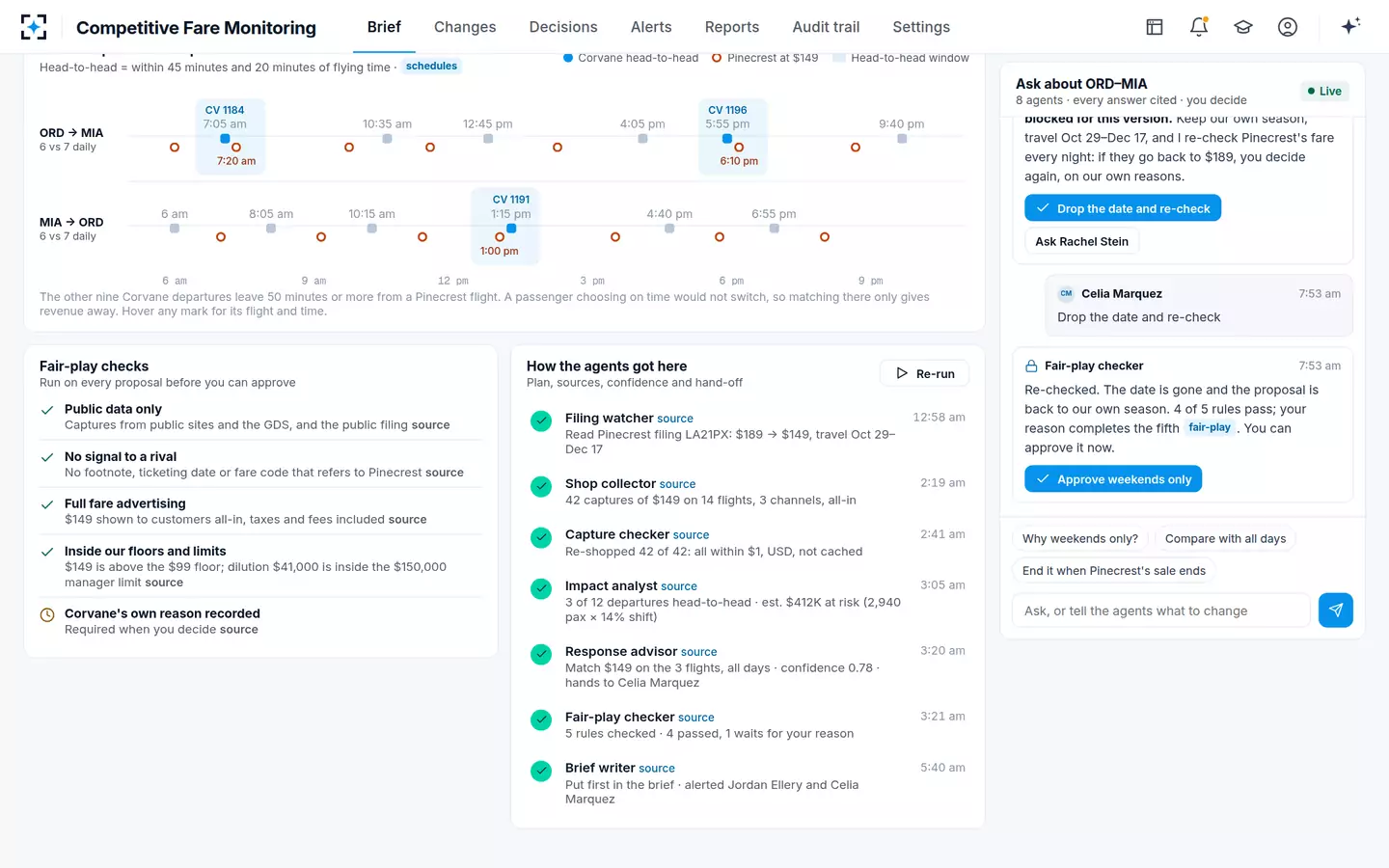Open Brief writer source link

pyautogui.click(x=657, y=769)
